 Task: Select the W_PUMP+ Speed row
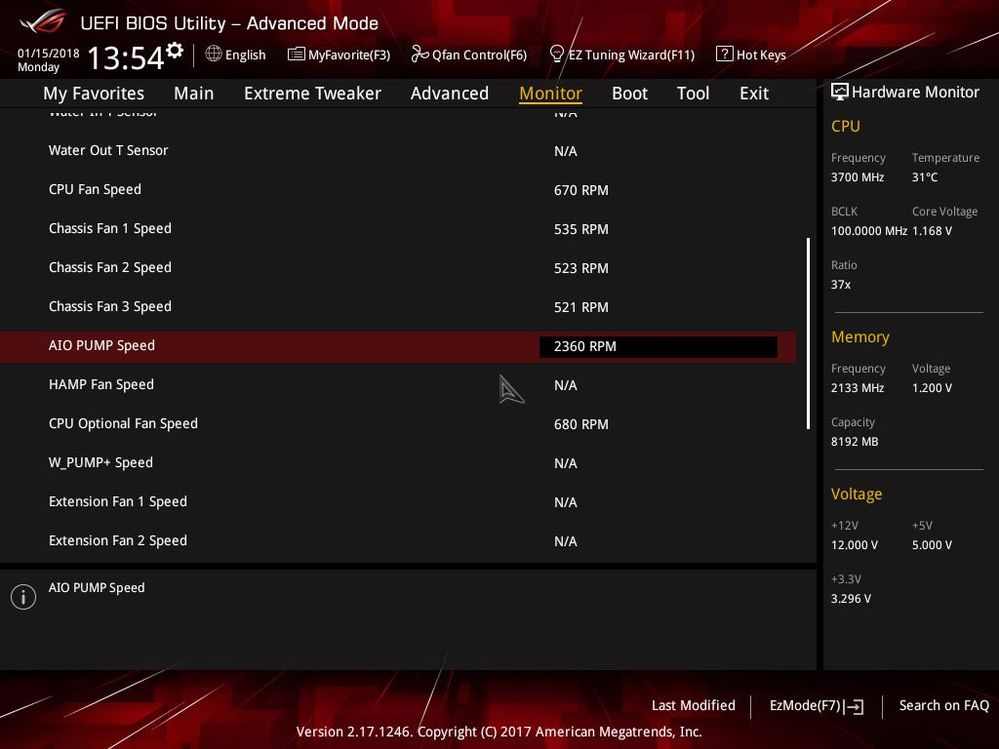point(398,463)
